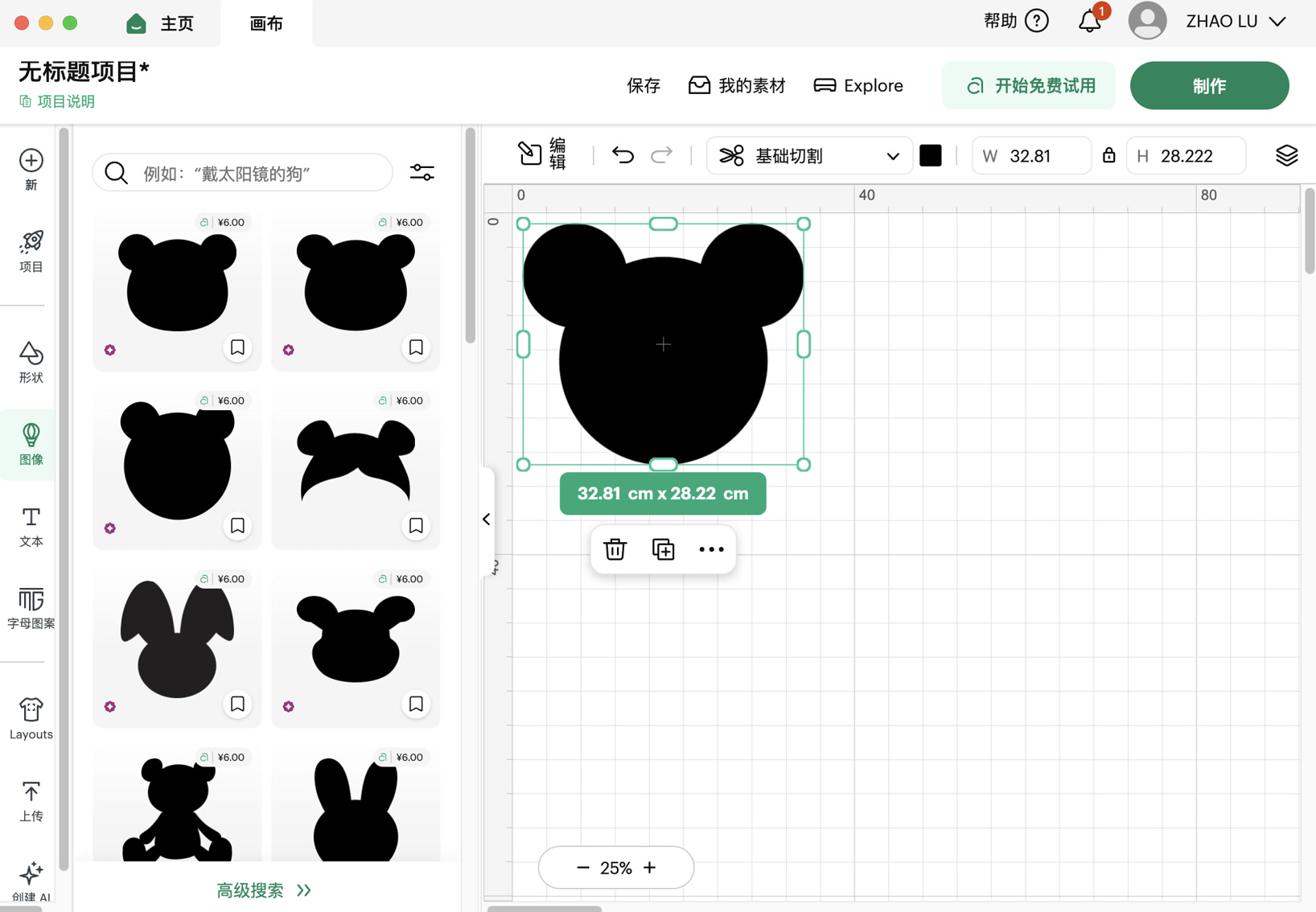Open the search filter sliders icon
Image resolution: width=1316 pixels, height=912 pixels.
click(x=422, y=173)
